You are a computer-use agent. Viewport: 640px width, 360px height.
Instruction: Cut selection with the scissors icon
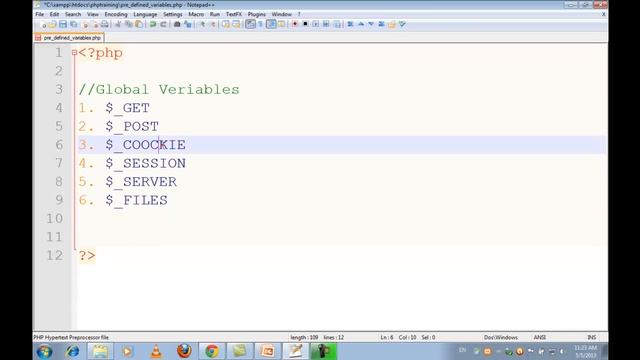pos(118,24)
